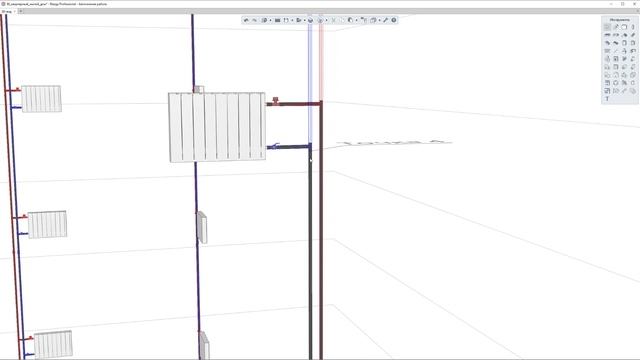Click the Undo arrow in top toolbar

coord(246,20)
